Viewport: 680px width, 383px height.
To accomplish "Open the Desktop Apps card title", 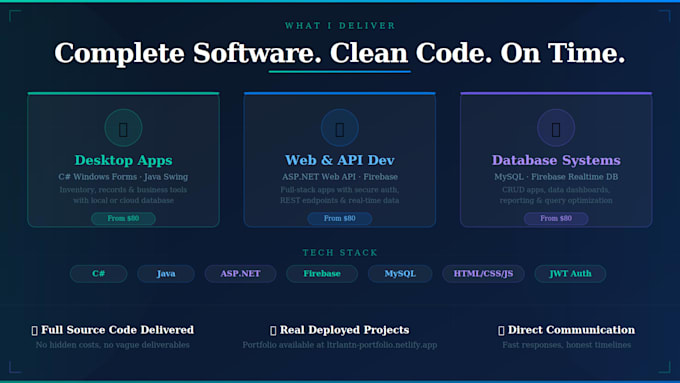I will pyautogui.click(x=123, y=160).
